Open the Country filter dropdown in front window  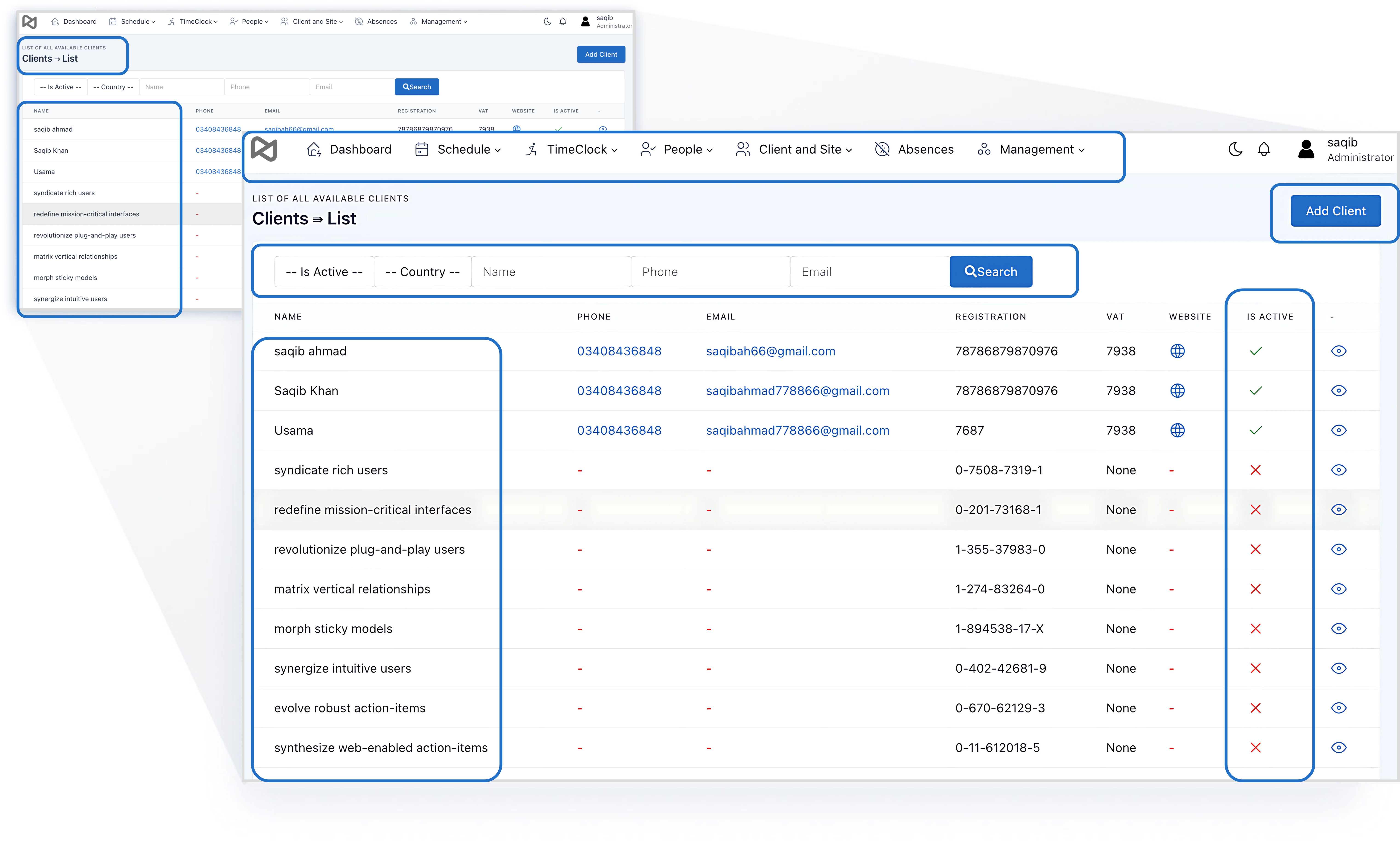(423, 272)
